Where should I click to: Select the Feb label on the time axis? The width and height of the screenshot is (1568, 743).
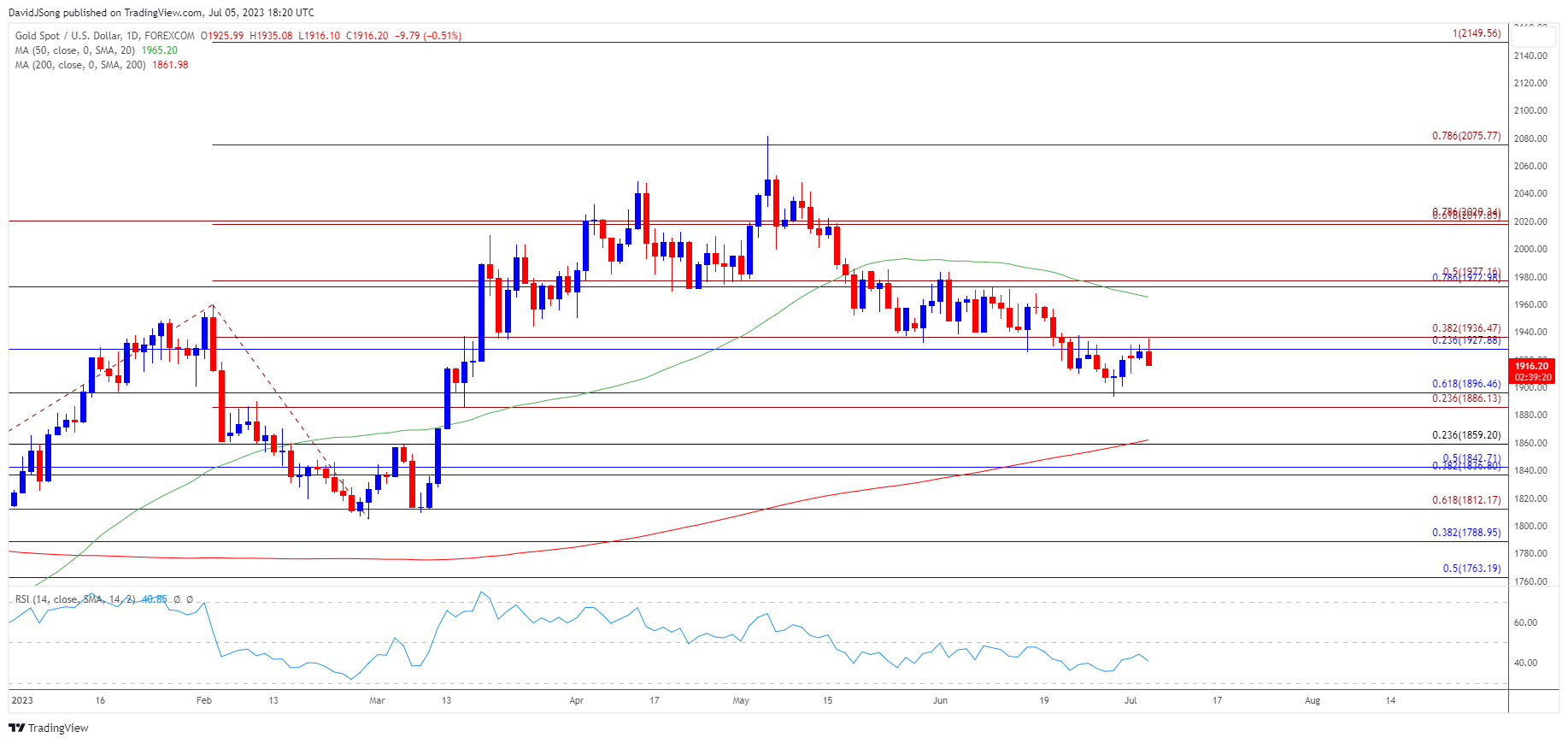click(x=204, y=700)
